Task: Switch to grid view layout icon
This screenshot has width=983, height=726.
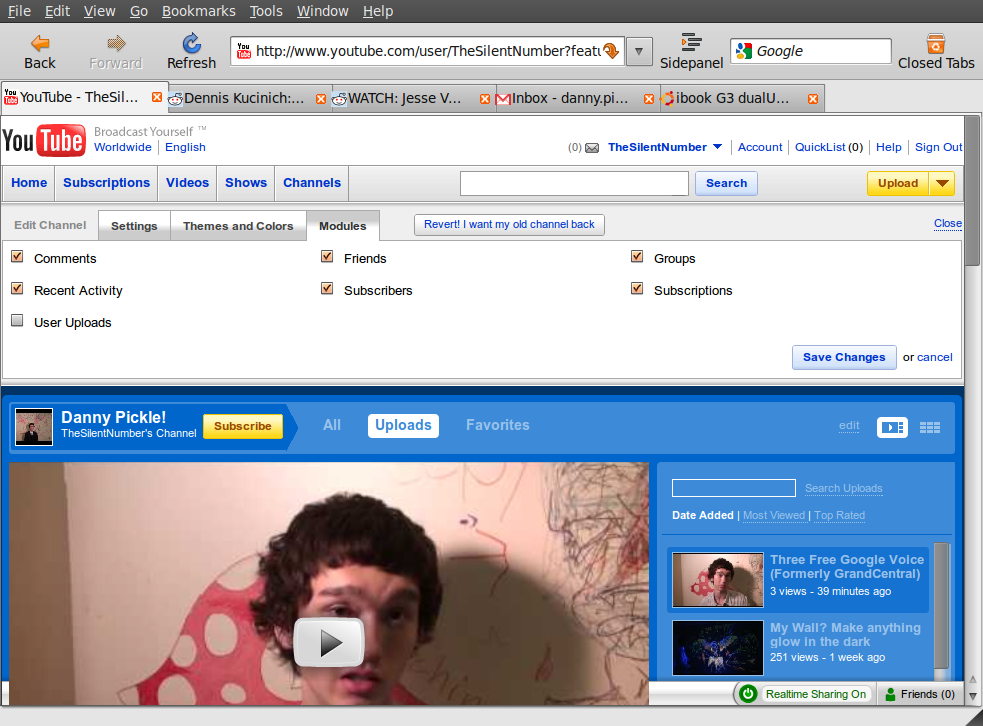Action: point(930,428)
